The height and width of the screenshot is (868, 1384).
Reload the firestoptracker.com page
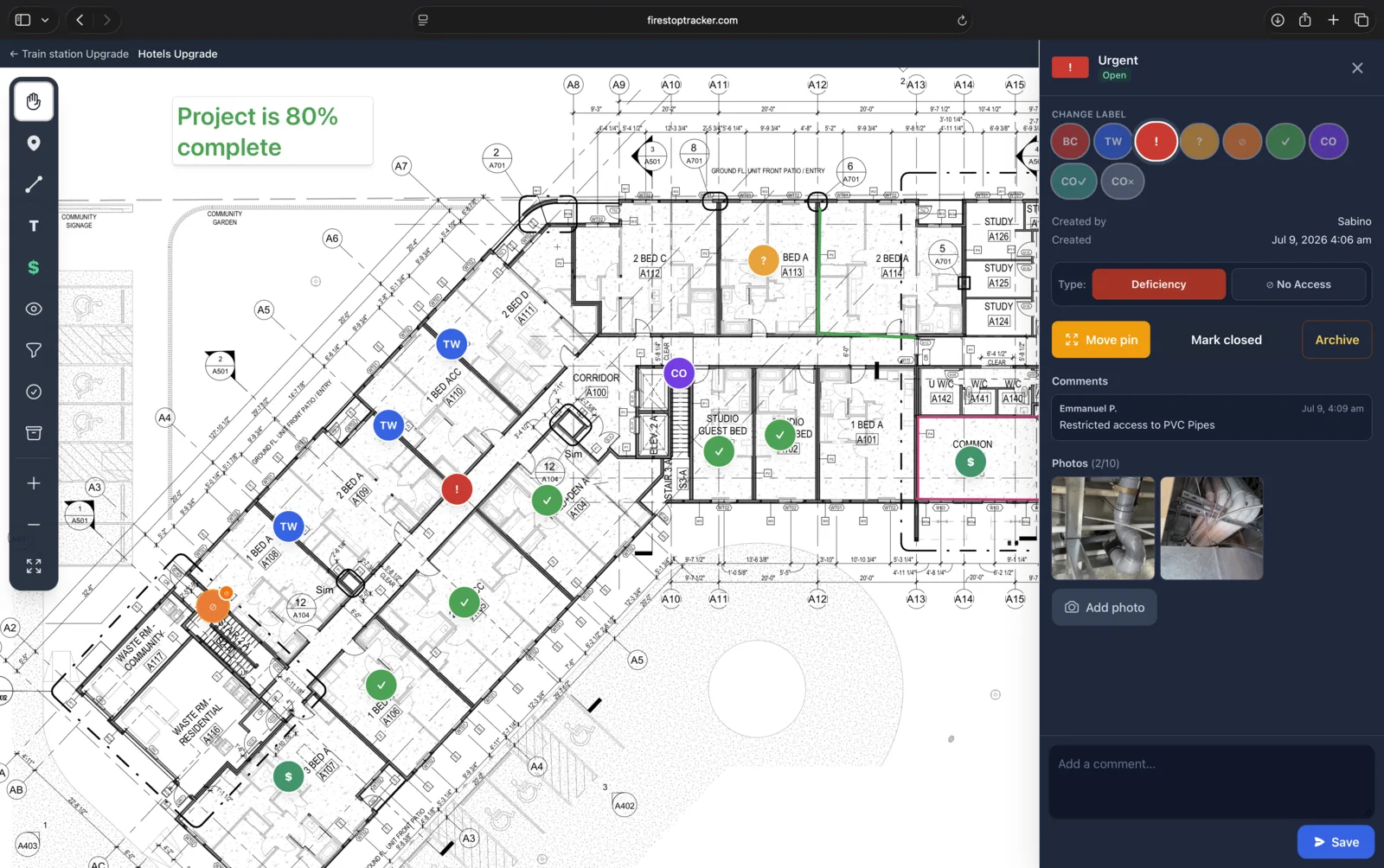[962, 20]
